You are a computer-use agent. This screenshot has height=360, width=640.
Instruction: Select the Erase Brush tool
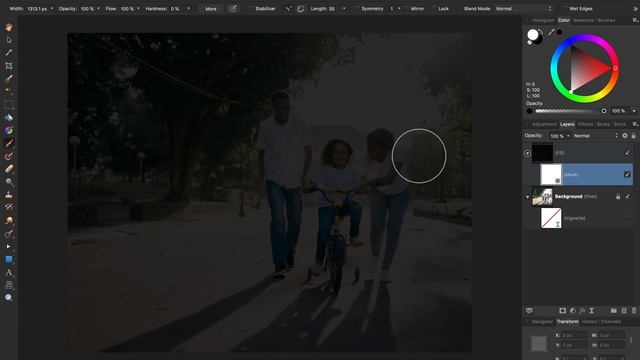[x=9, y=169]
